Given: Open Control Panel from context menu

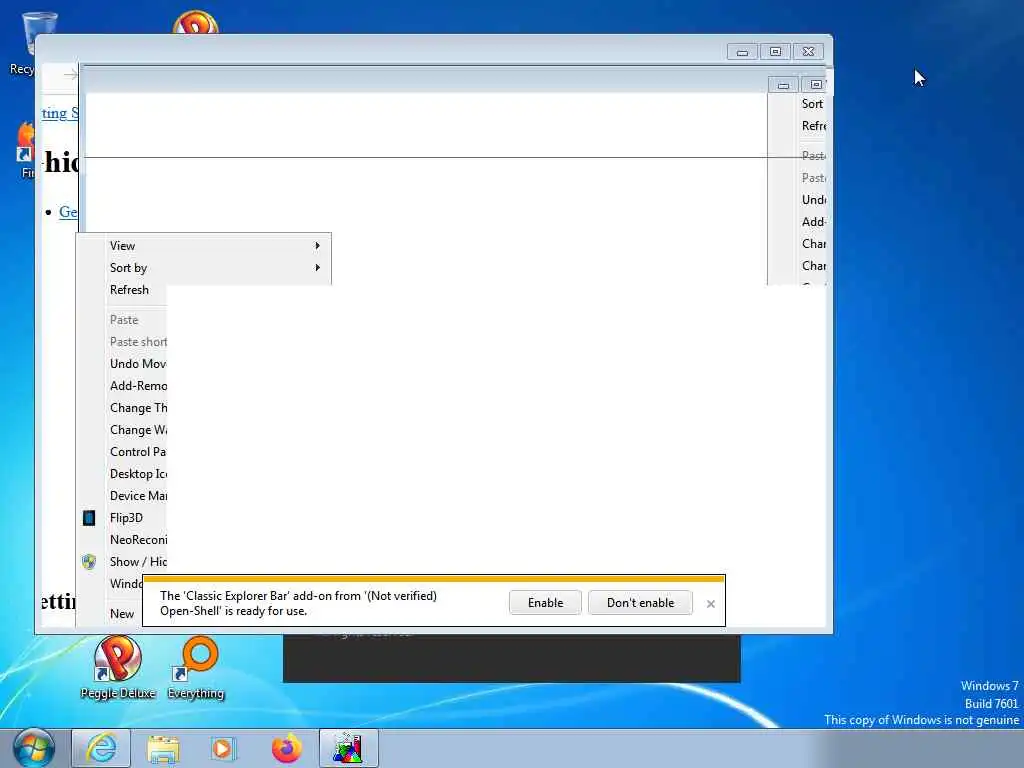Looking at the screenshot, I should pyautogui.click(x=138, y=452).
